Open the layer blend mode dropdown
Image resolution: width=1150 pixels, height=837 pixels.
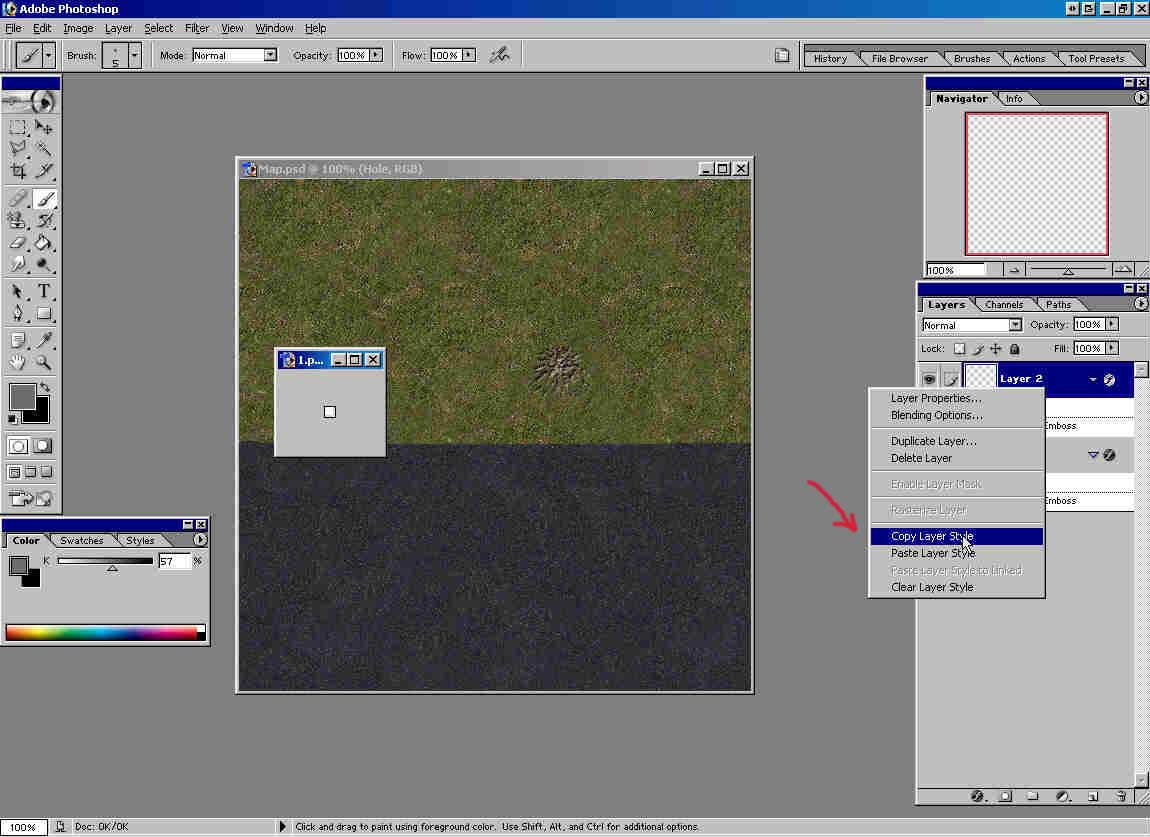[x=1015, y=325]
